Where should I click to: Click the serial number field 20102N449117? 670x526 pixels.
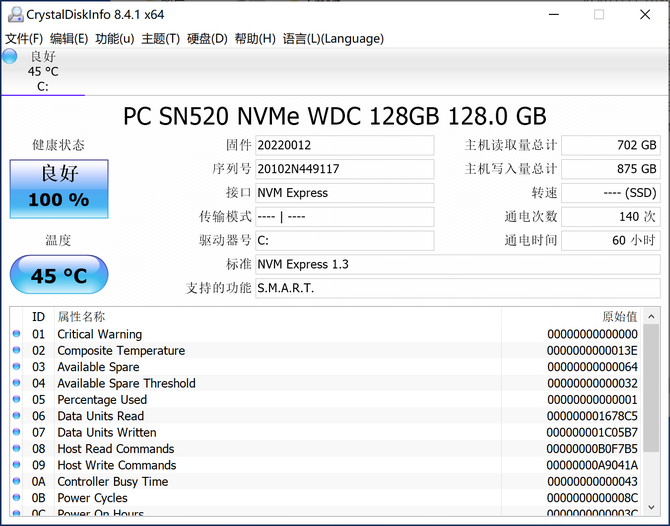coord(344,169)
